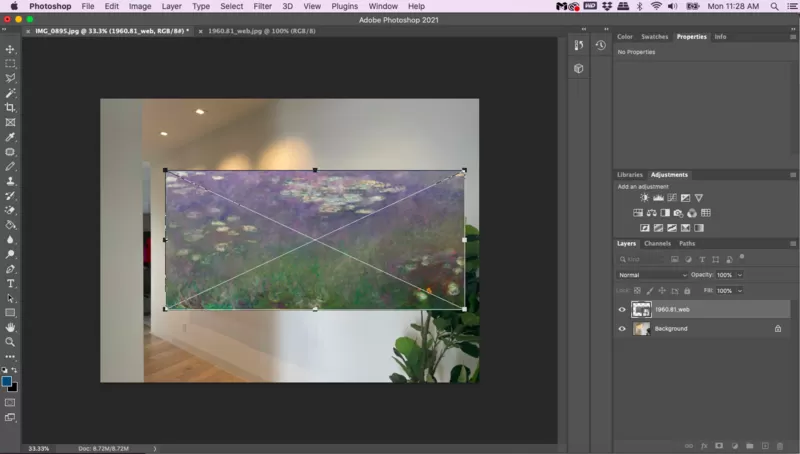This screenshot has width=800, height=454.
Task: Select the Dodge tool
Action: [x=10, y=254]
